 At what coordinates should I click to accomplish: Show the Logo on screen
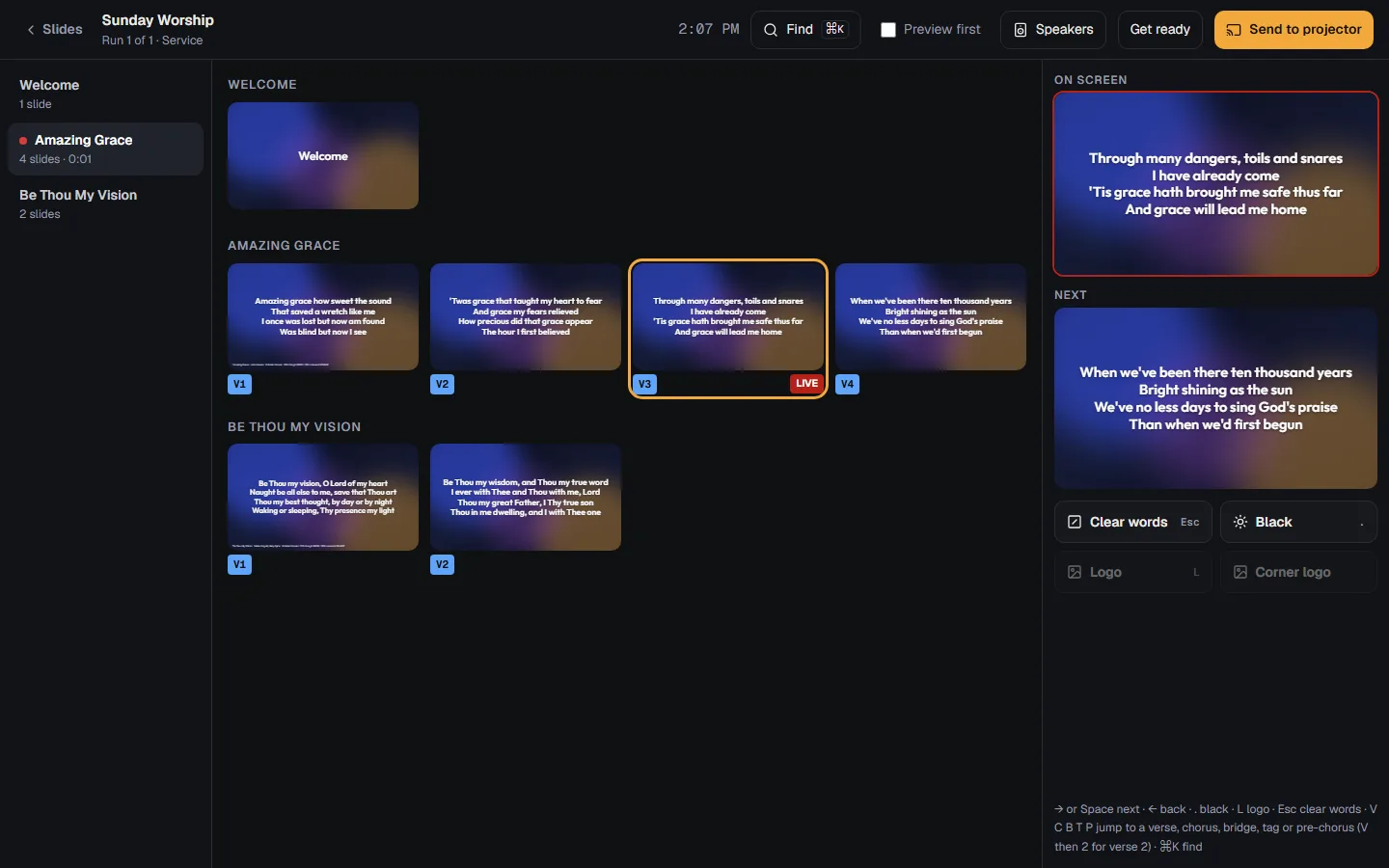coord(1133,572)
